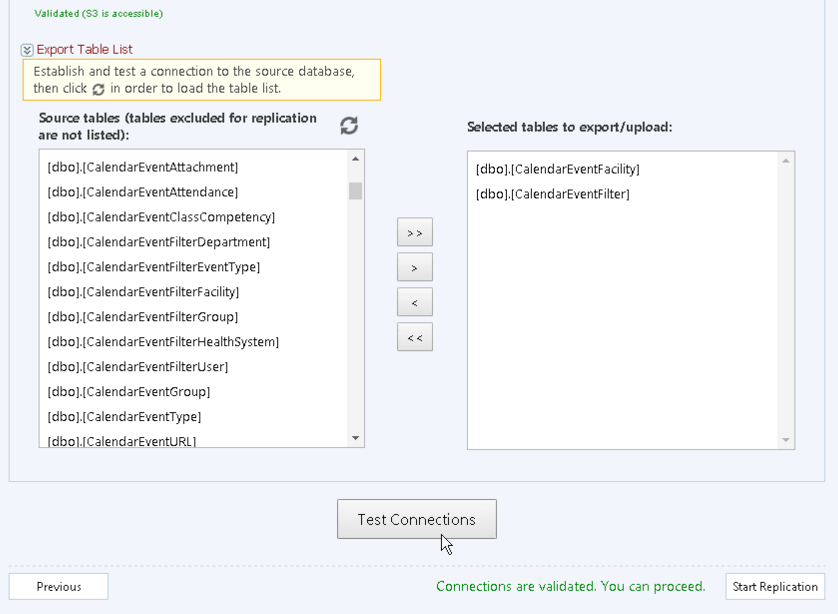Refresh the source table list
The image size is (838, 614).
tap(347, 125)
